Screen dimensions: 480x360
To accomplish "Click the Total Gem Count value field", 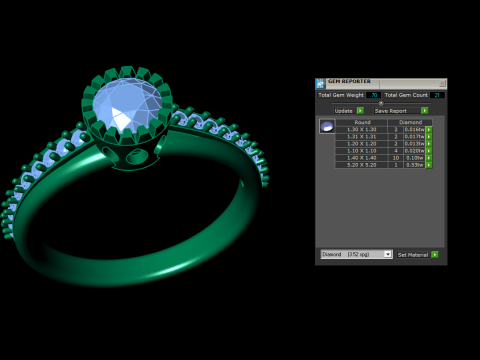I will coord(437,95).
